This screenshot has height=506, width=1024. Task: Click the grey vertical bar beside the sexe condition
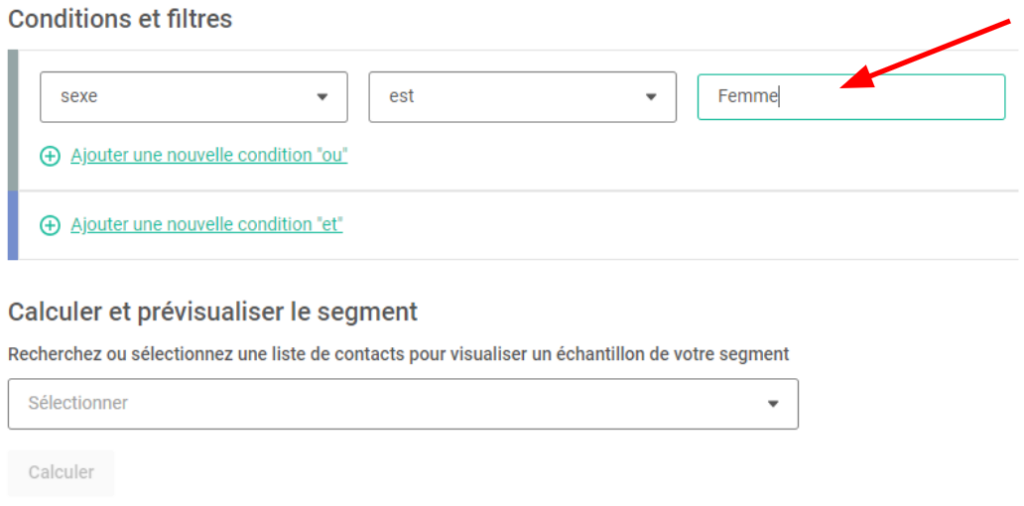point(12,120)
